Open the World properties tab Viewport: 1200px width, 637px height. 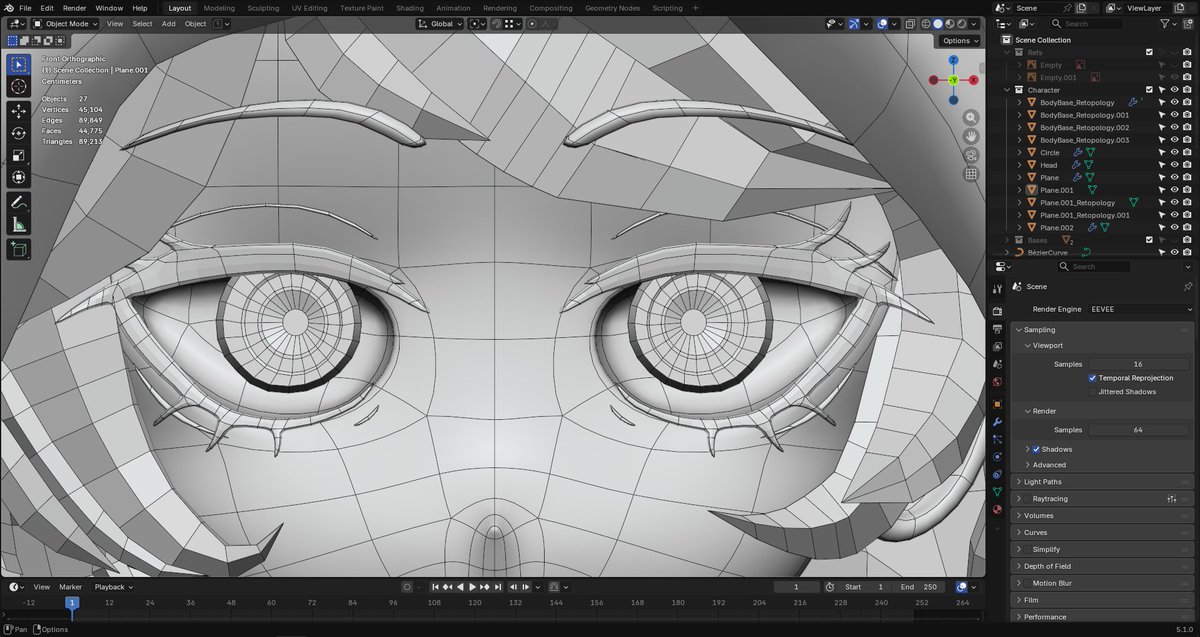coord(997,382)
